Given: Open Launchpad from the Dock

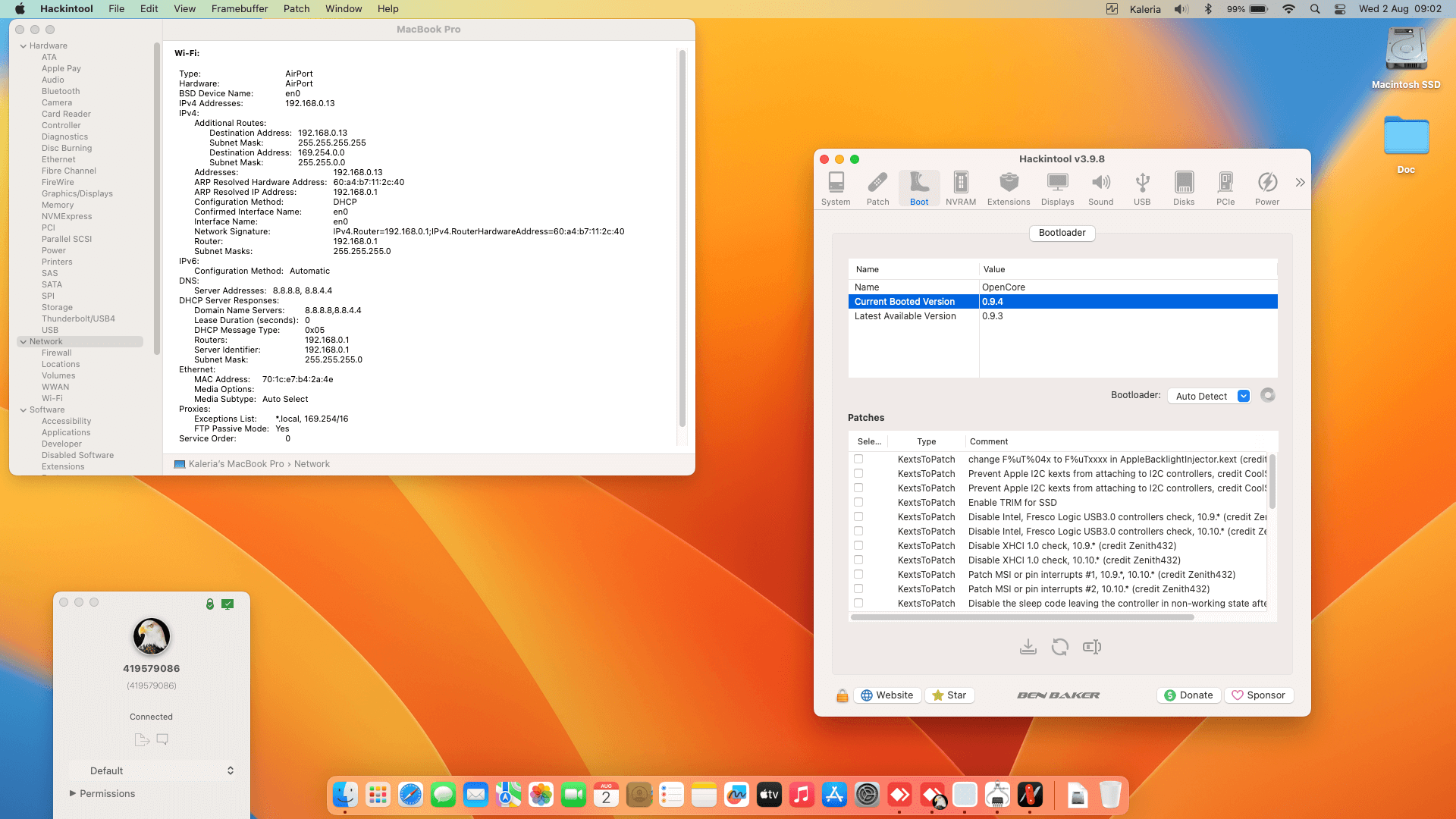Looking at the screenshot, I should 377,795.
